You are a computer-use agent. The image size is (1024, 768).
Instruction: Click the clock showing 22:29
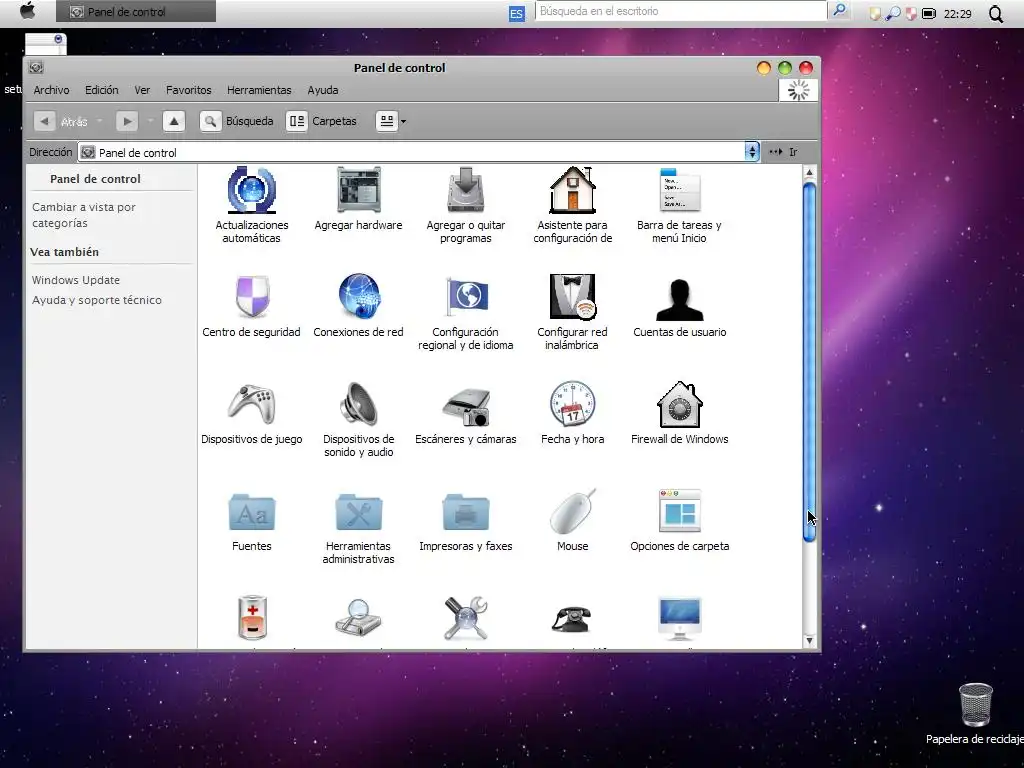tap(957, 14)
